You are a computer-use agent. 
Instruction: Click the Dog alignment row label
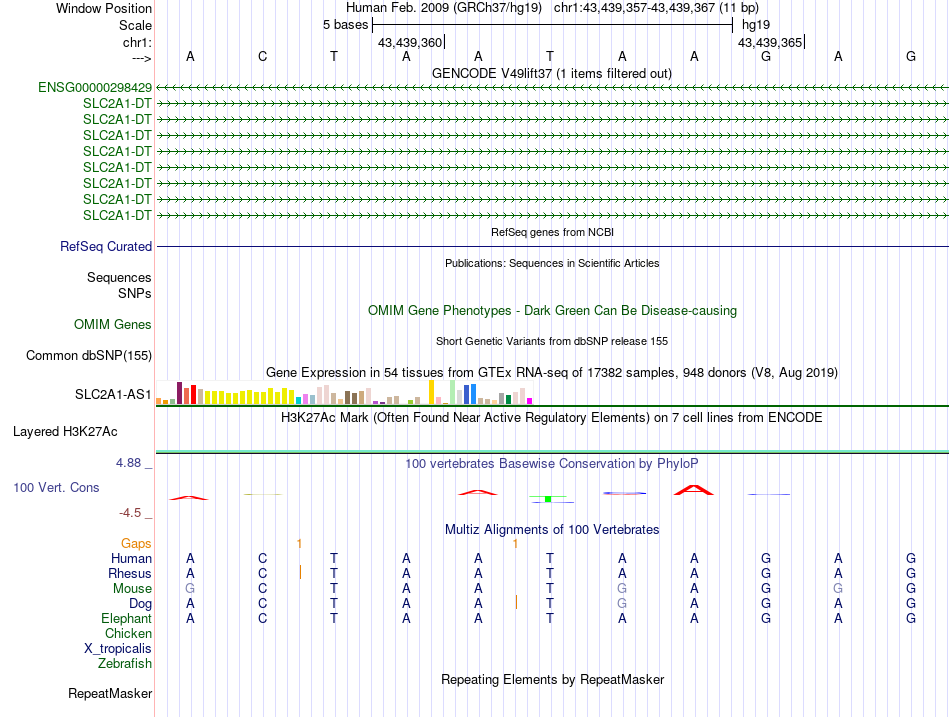(x=140, y=604)
